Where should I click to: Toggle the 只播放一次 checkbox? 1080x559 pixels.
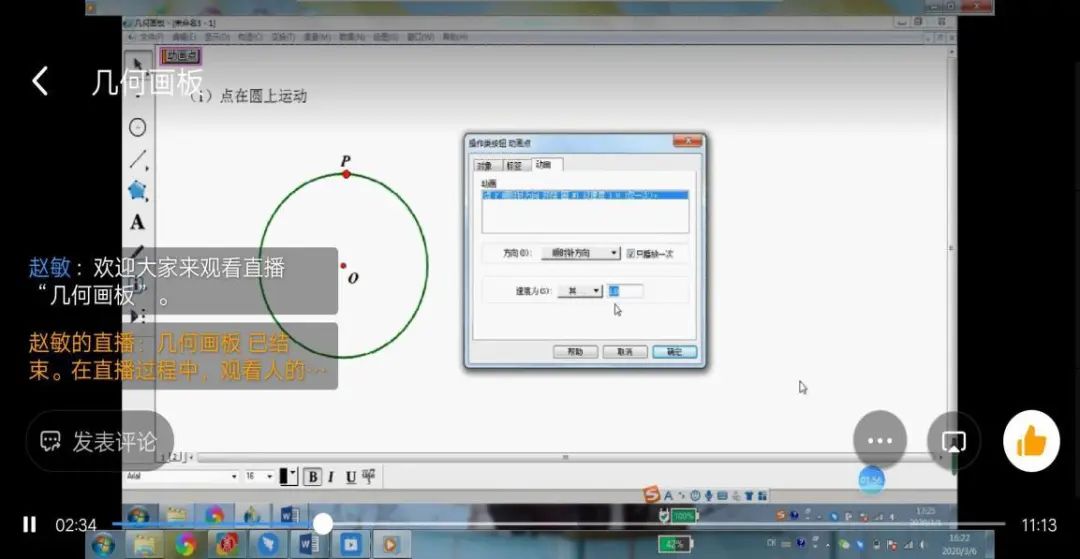630,254
